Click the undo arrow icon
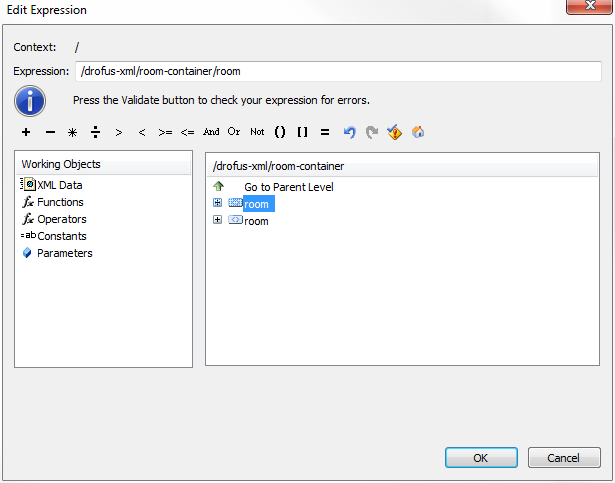This screenshot has height=483, width=615. point(349,132)
